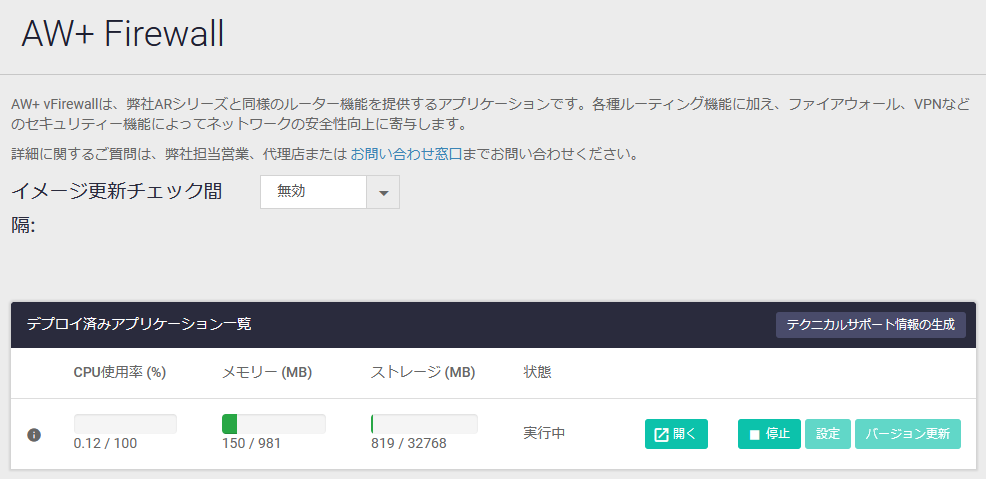Click the memory usage bar showing 150 / 981
Image resolution: width=986 pixels, height=479 pixels.
coord(274,424)
